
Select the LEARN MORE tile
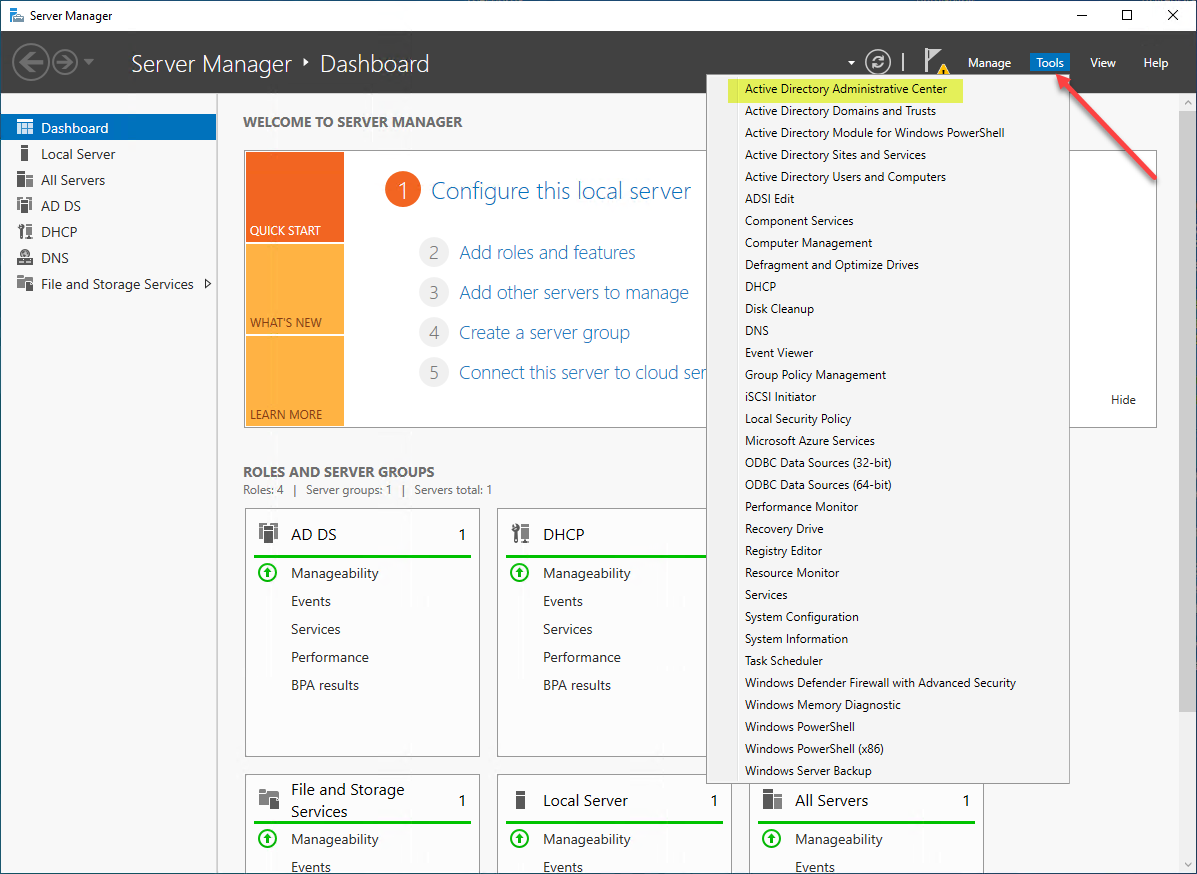click(x=295, y=381)
